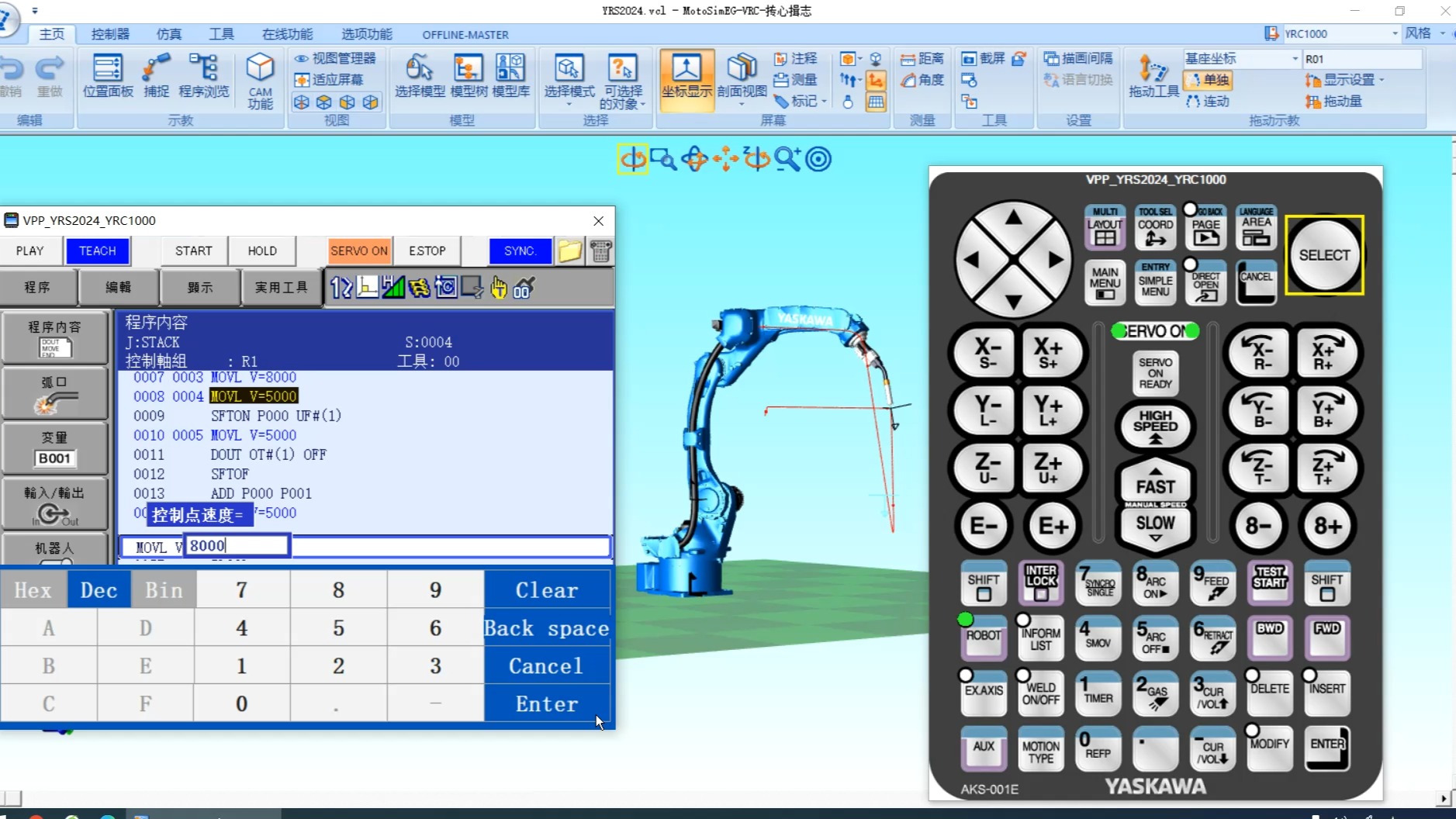
Task: Select program line 0010 MOVL V=5000
Action: coord(254,435)
